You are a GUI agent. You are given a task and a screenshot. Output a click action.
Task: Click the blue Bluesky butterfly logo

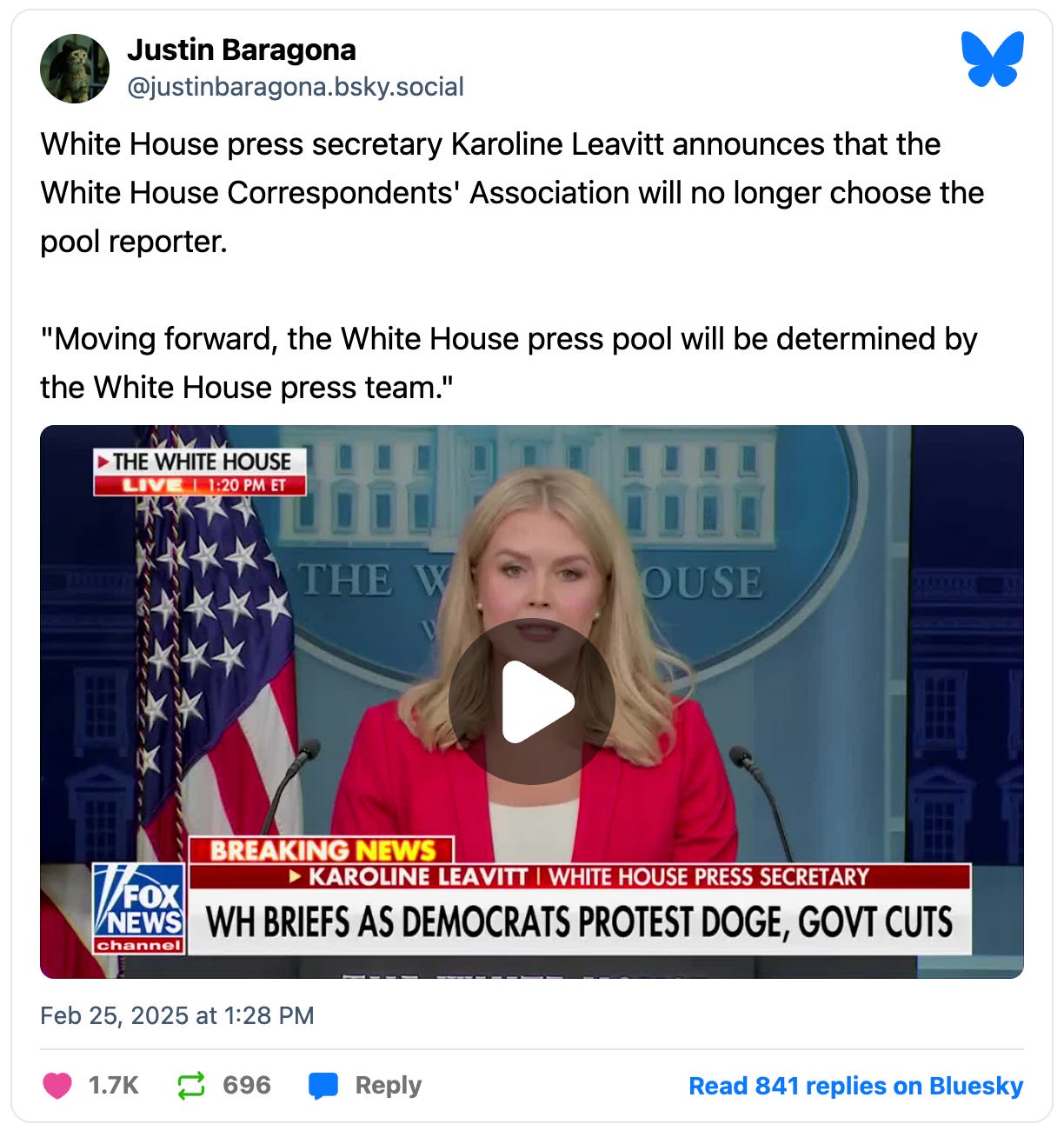993,59
